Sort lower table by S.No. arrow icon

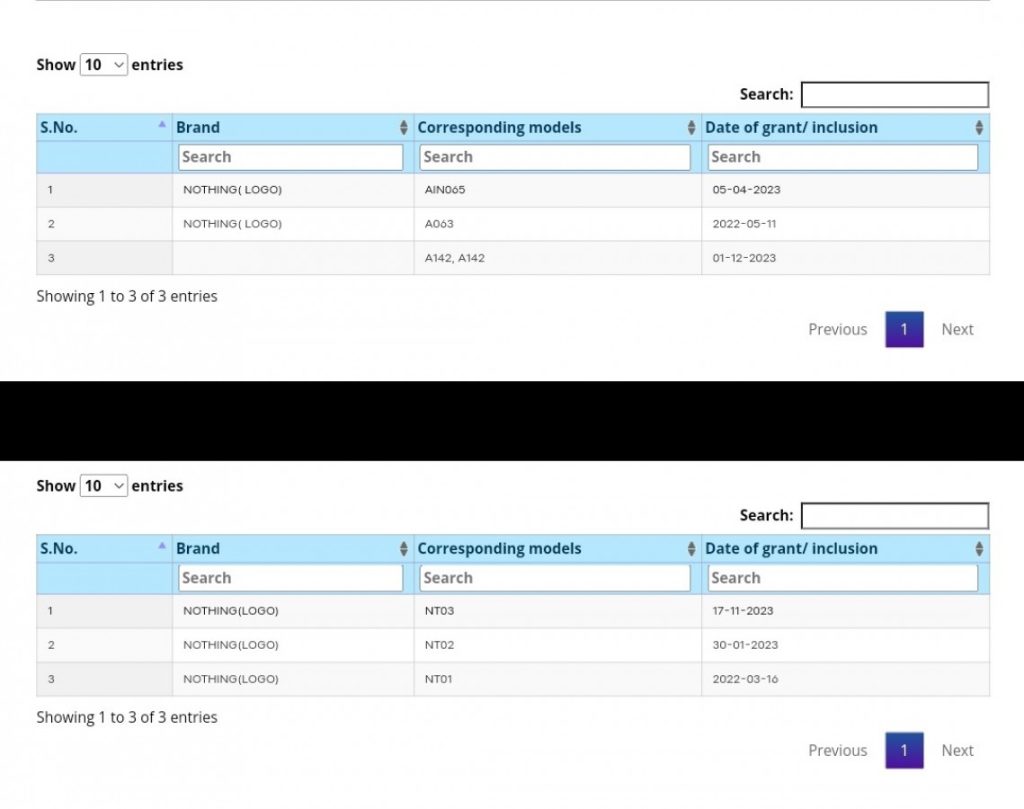(x=162, y=546)
